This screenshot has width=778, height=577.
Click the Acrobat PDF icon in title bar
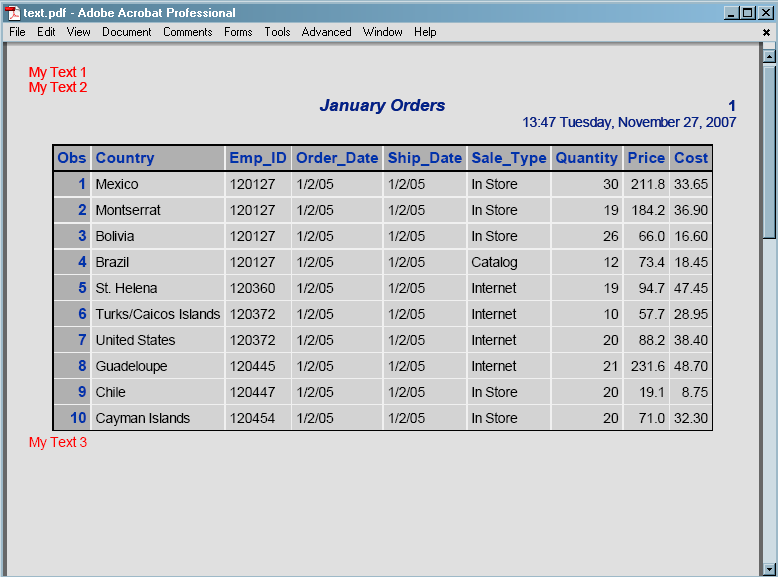[x=14, y=13]
